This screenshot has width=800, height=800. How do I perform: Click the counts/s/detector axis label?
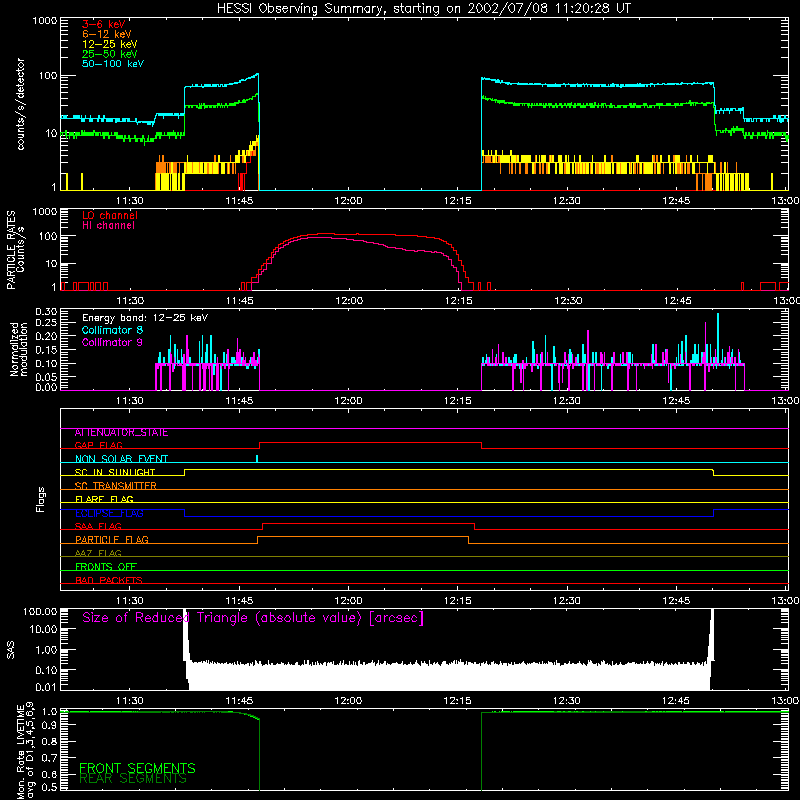click(x=20, y=104)
